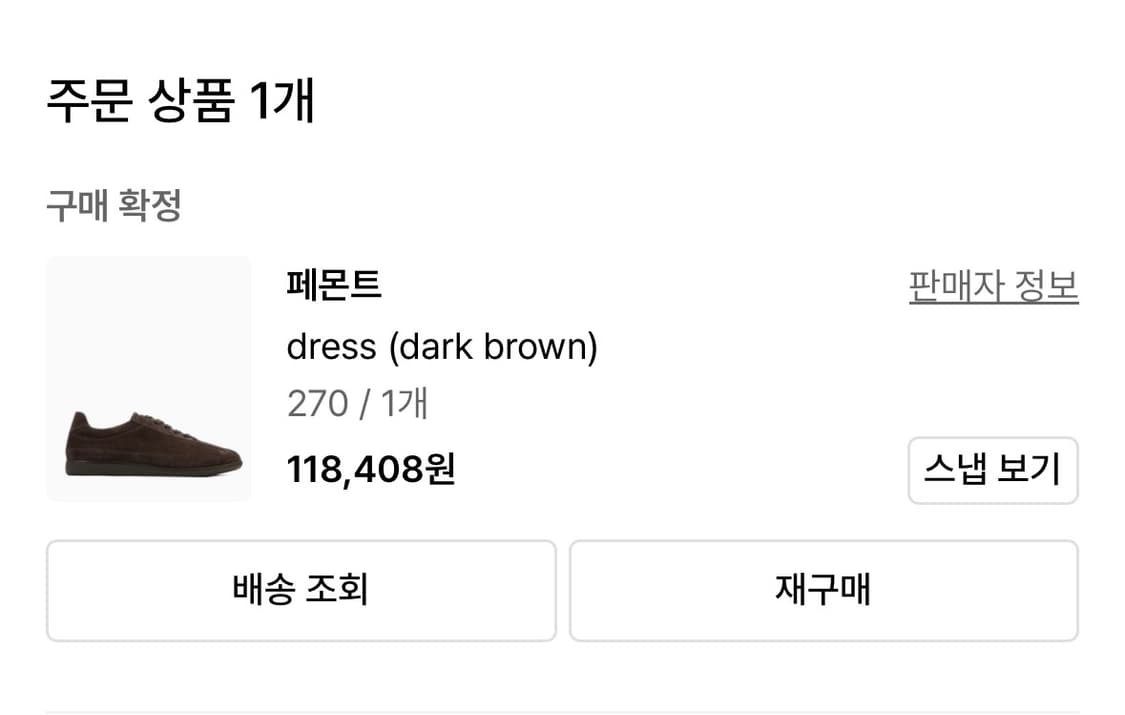Track delivery with the 배송 조회 button
The height and width of the screenshot is (715, 1125).
coord(301,590)
